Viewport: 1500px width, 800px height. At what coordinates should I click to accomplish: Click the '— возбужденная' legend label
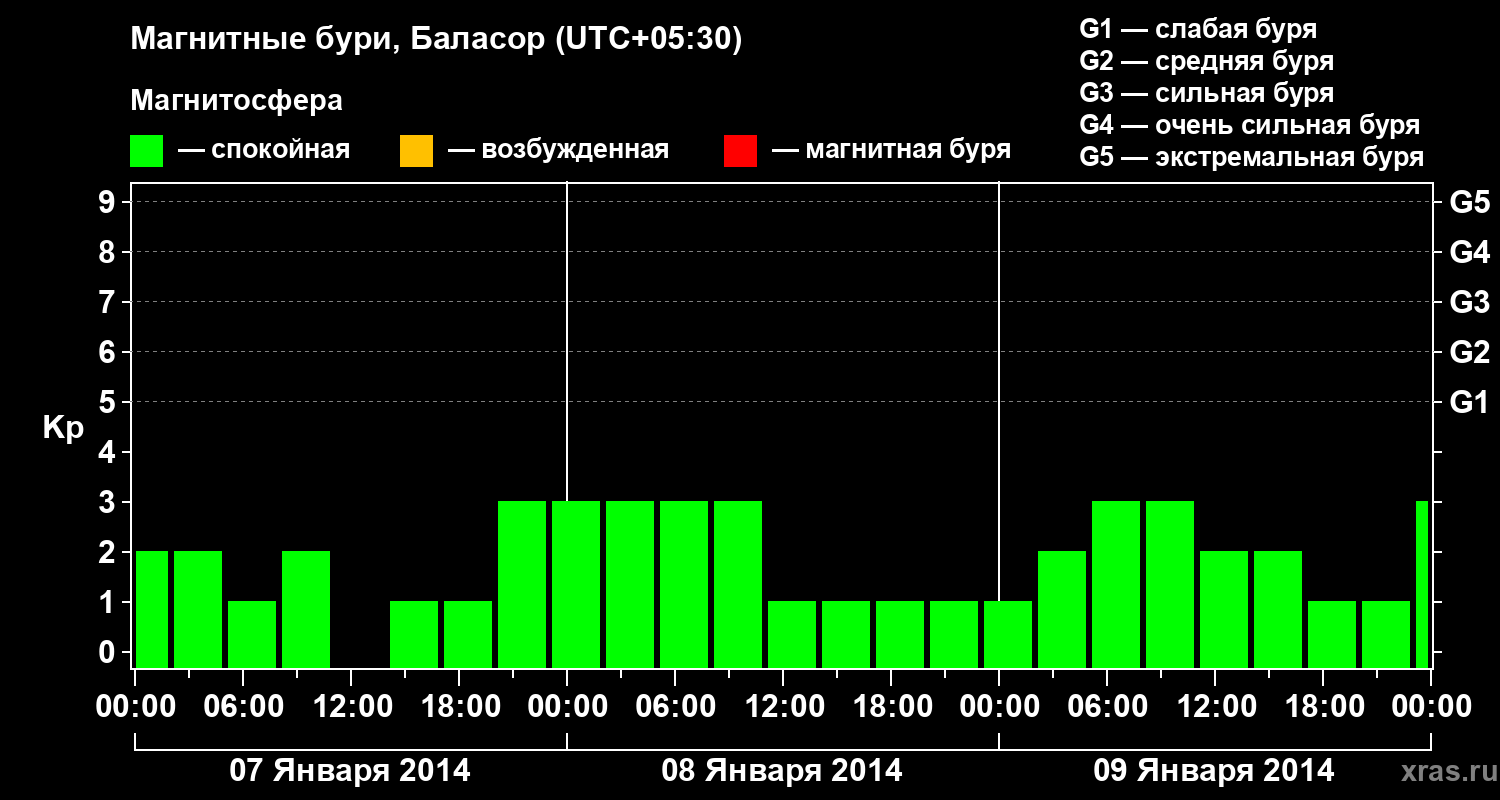(558, 150)
